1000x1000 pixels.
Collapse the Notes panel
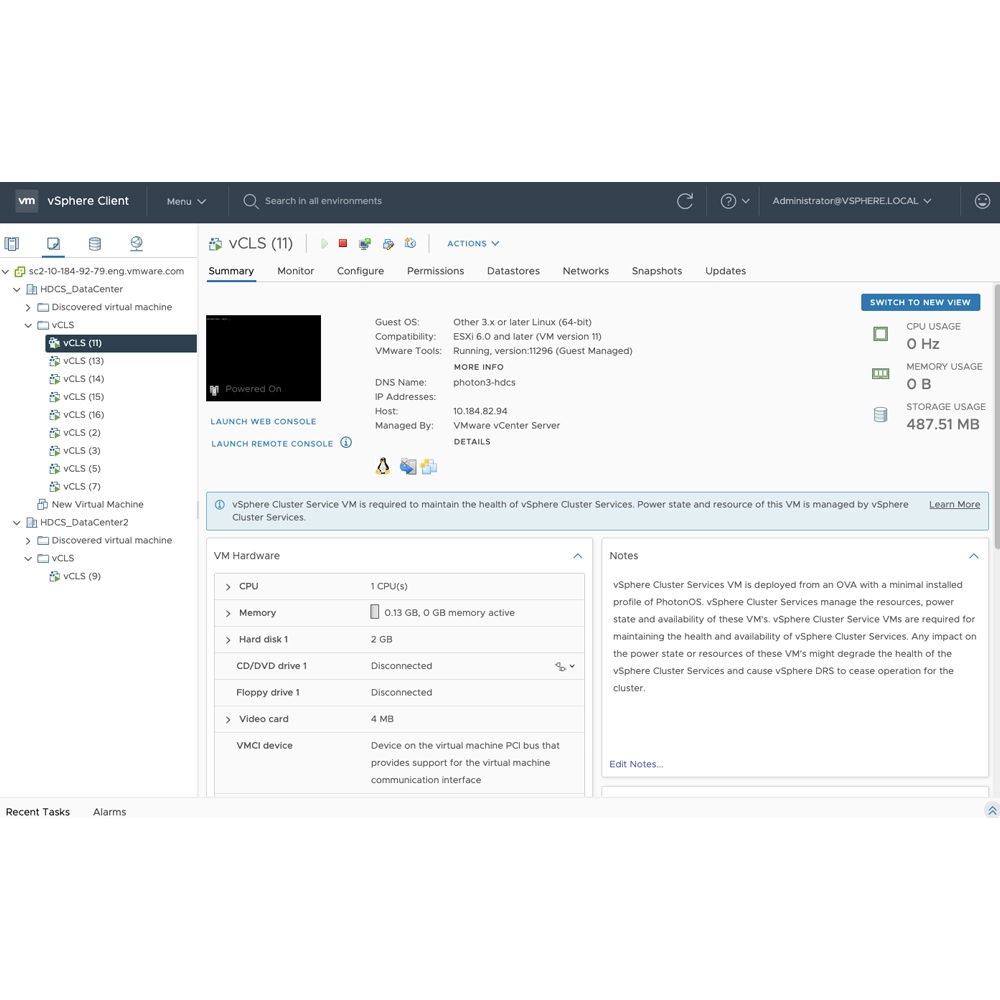coord(973,555)
